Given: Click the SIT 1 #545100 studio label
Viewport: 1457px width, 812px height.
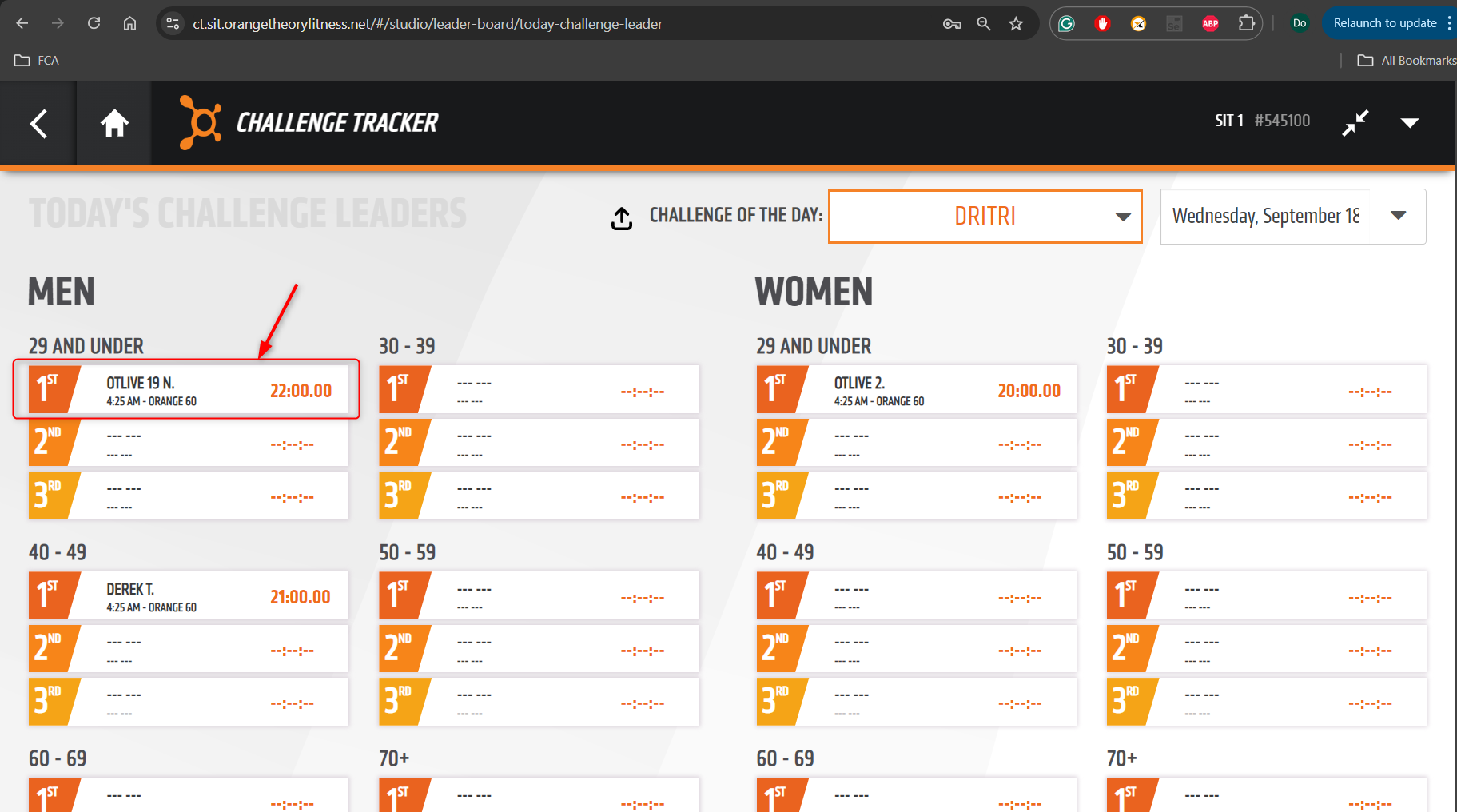Looking at the screenshot, I should (1262, 121).
